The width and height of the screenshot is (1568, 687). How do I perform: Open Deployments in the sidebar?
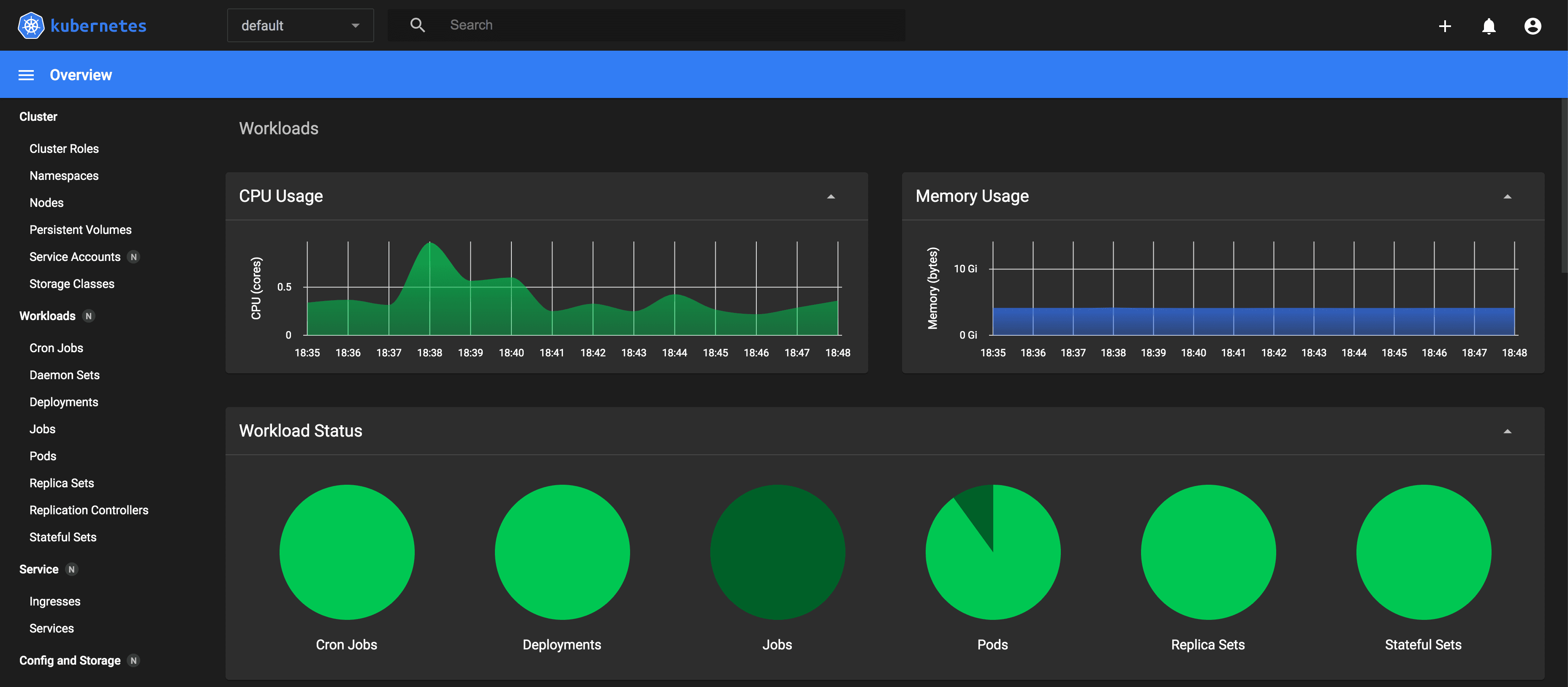tap(63, 402)
